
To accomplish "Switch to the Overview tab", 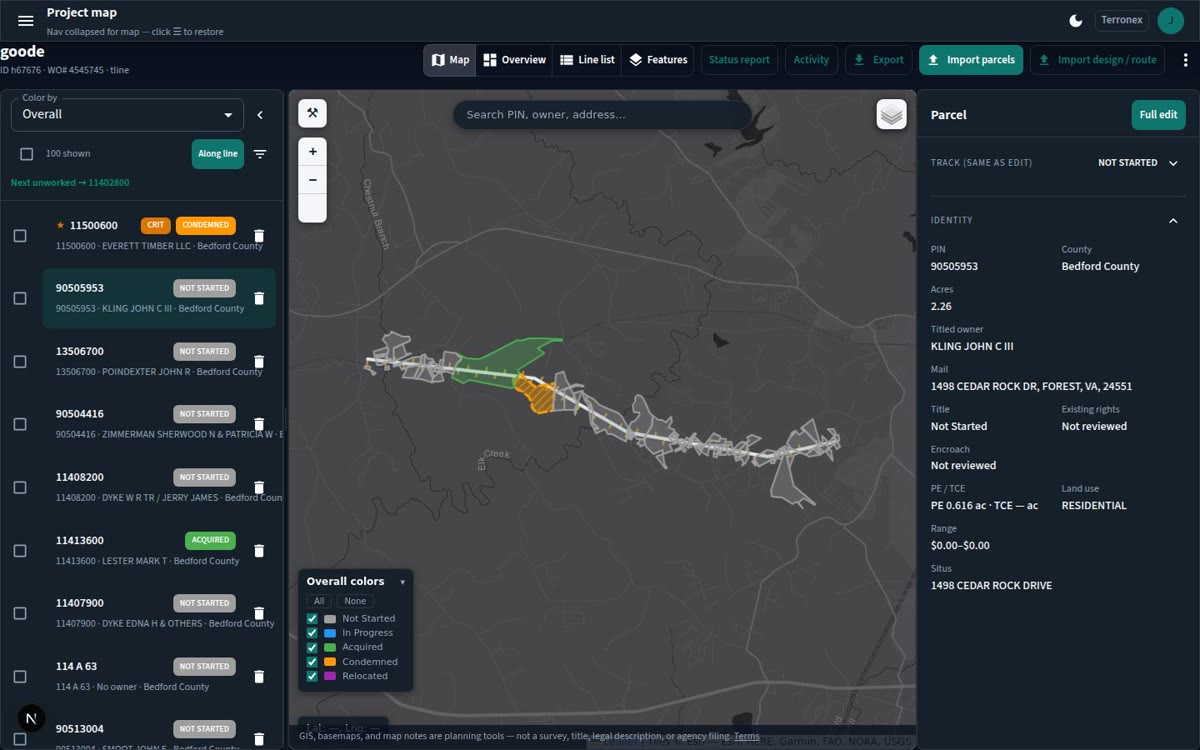I will 514,60.
